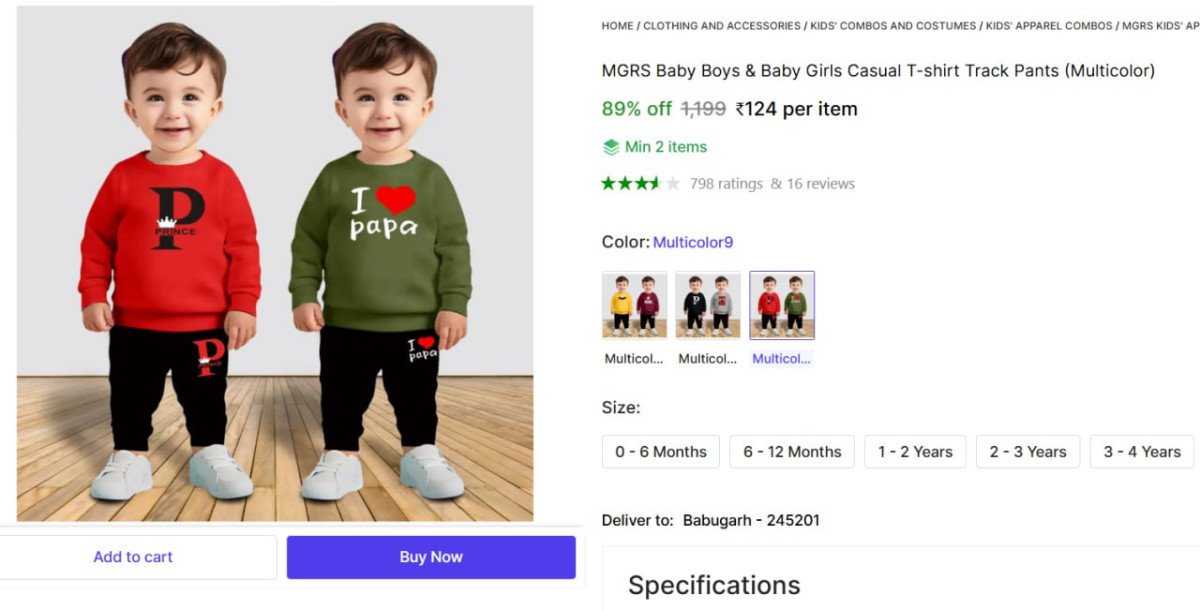Click the Babugarh - 245201 delivery location
The image size is (1200, 610).
pos(751,520)
